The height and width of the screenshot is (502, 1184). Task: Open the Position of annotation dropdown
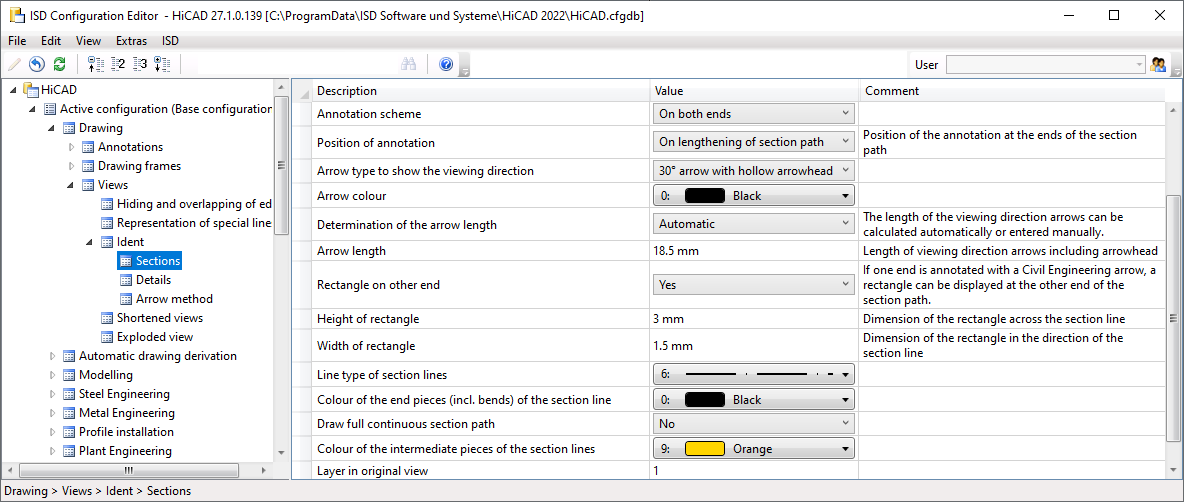click(x=754, y=142)
